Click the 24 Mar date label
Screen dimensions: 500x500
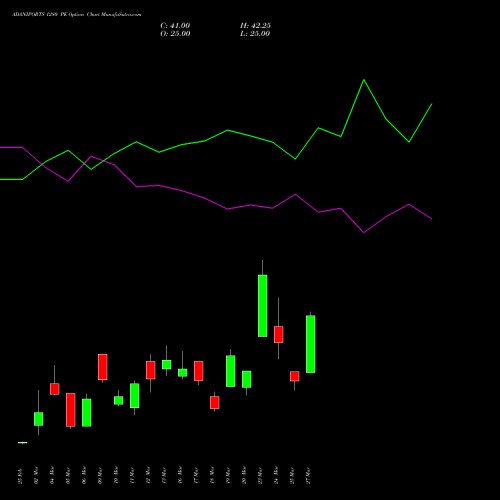(x=276, y=475)
